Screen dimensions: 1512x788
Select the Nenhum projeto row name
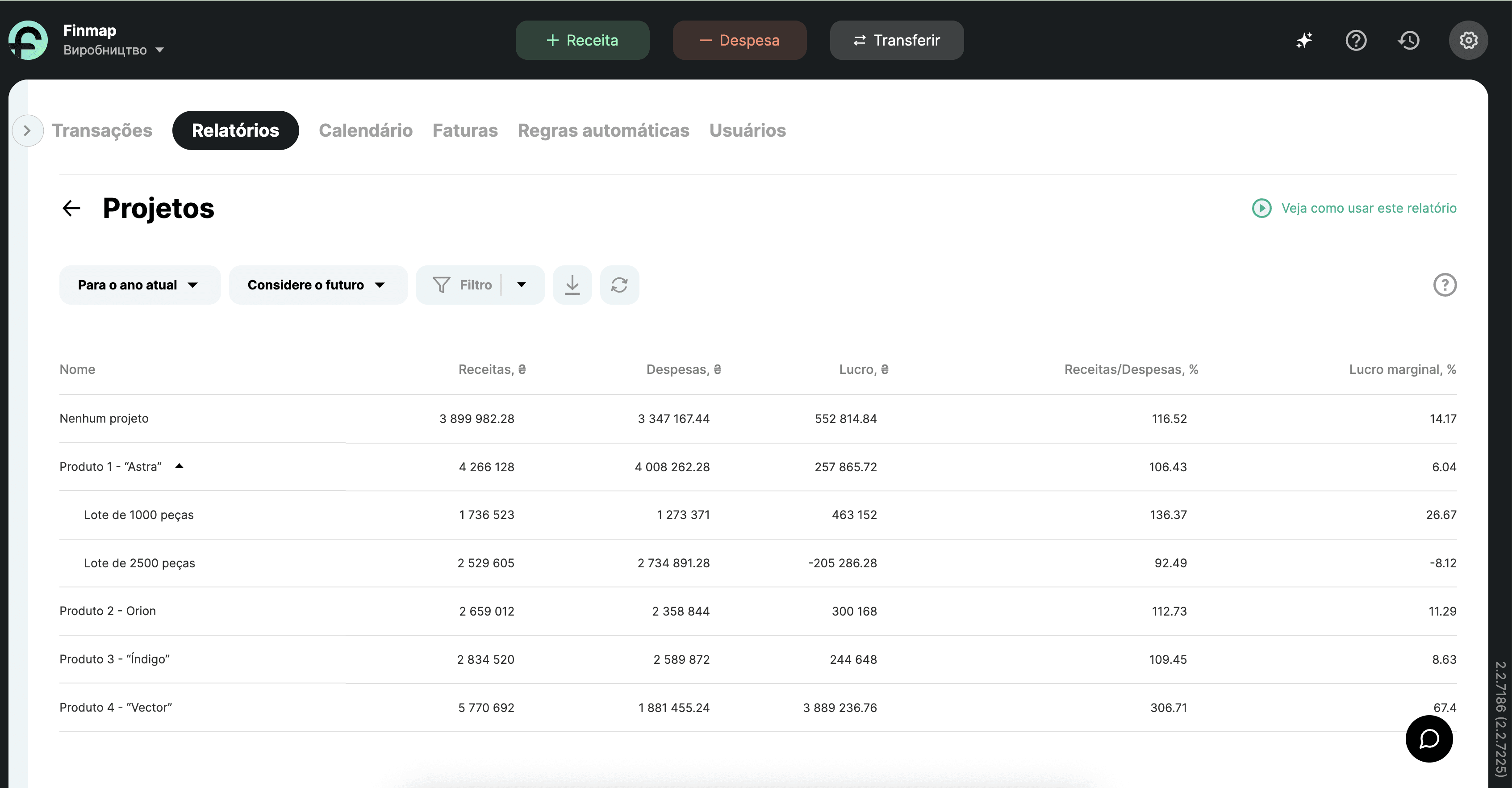point(104,419)
